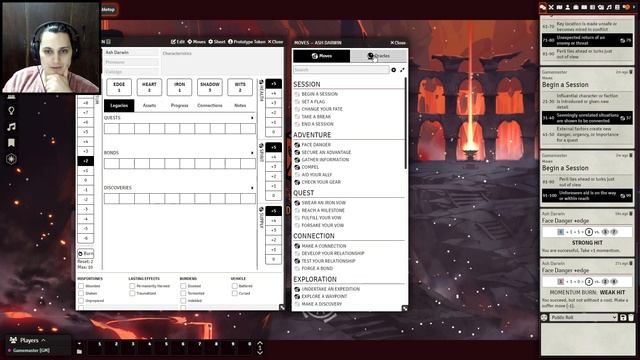640x360 pixels.
Task: Select the Ironsworn compass scene control
Action: tap(11, 159)
